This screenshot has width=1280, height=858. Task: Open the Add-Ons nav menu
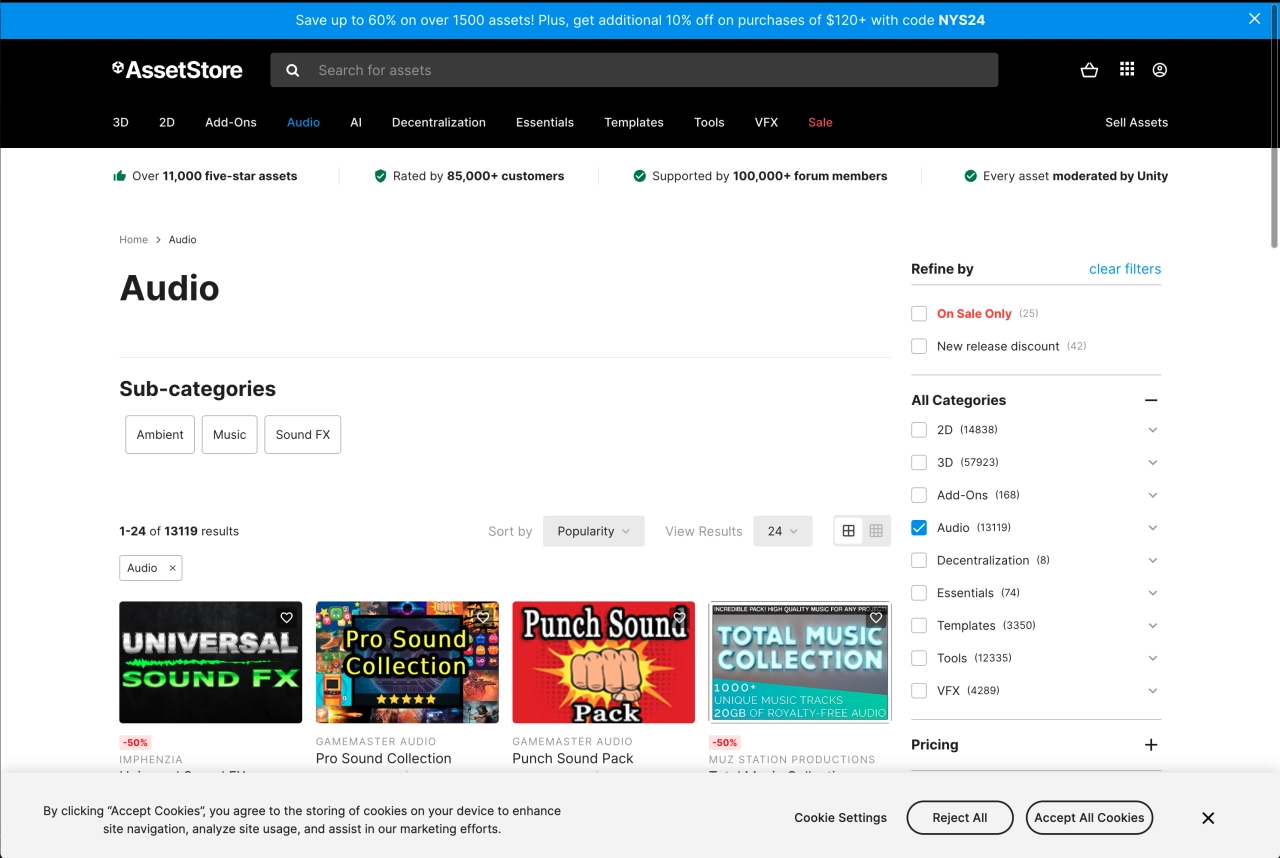coord(231,122)
